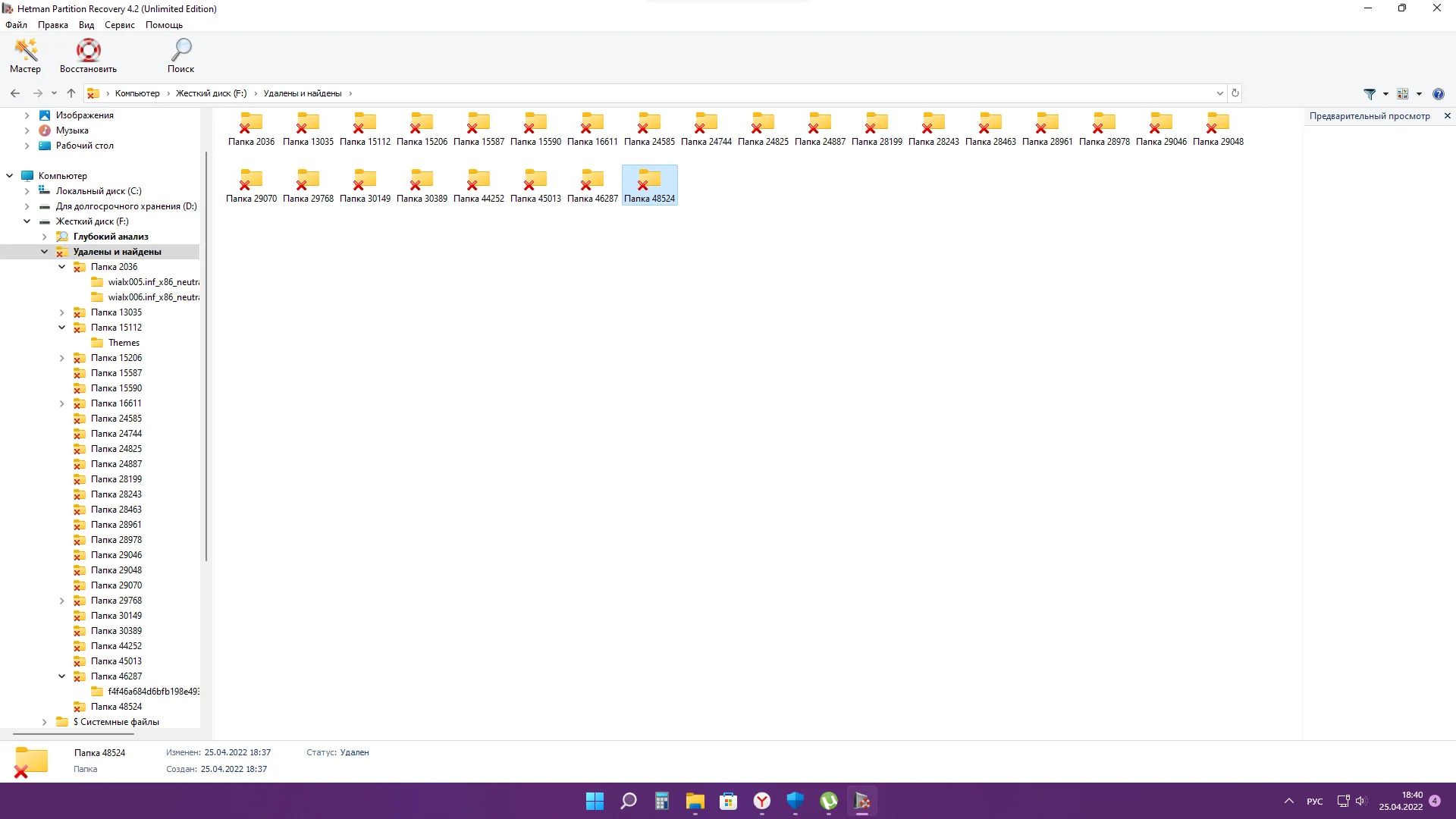Click the filter funnel icon
The image size is (1456, 819).
(x=1370, y=94)
